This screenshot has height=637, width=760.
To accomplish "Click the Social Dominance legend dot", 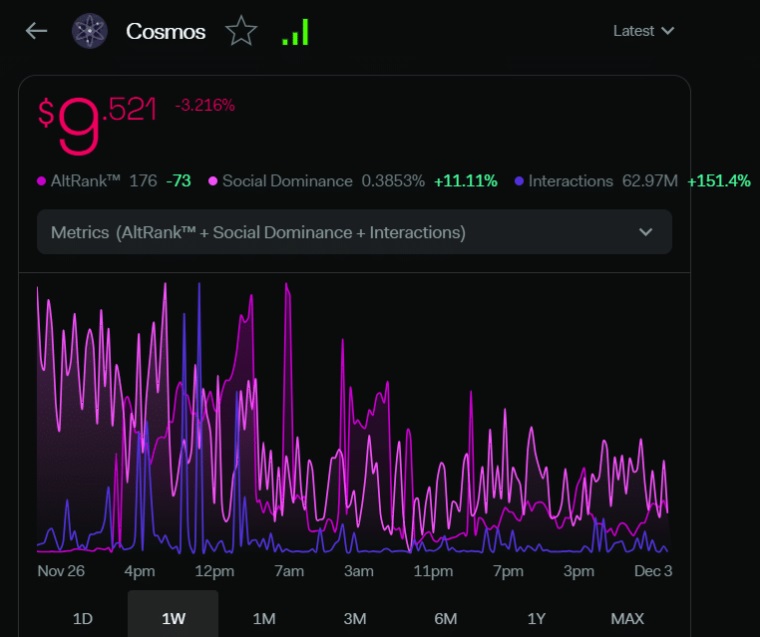I will point(213,181).
